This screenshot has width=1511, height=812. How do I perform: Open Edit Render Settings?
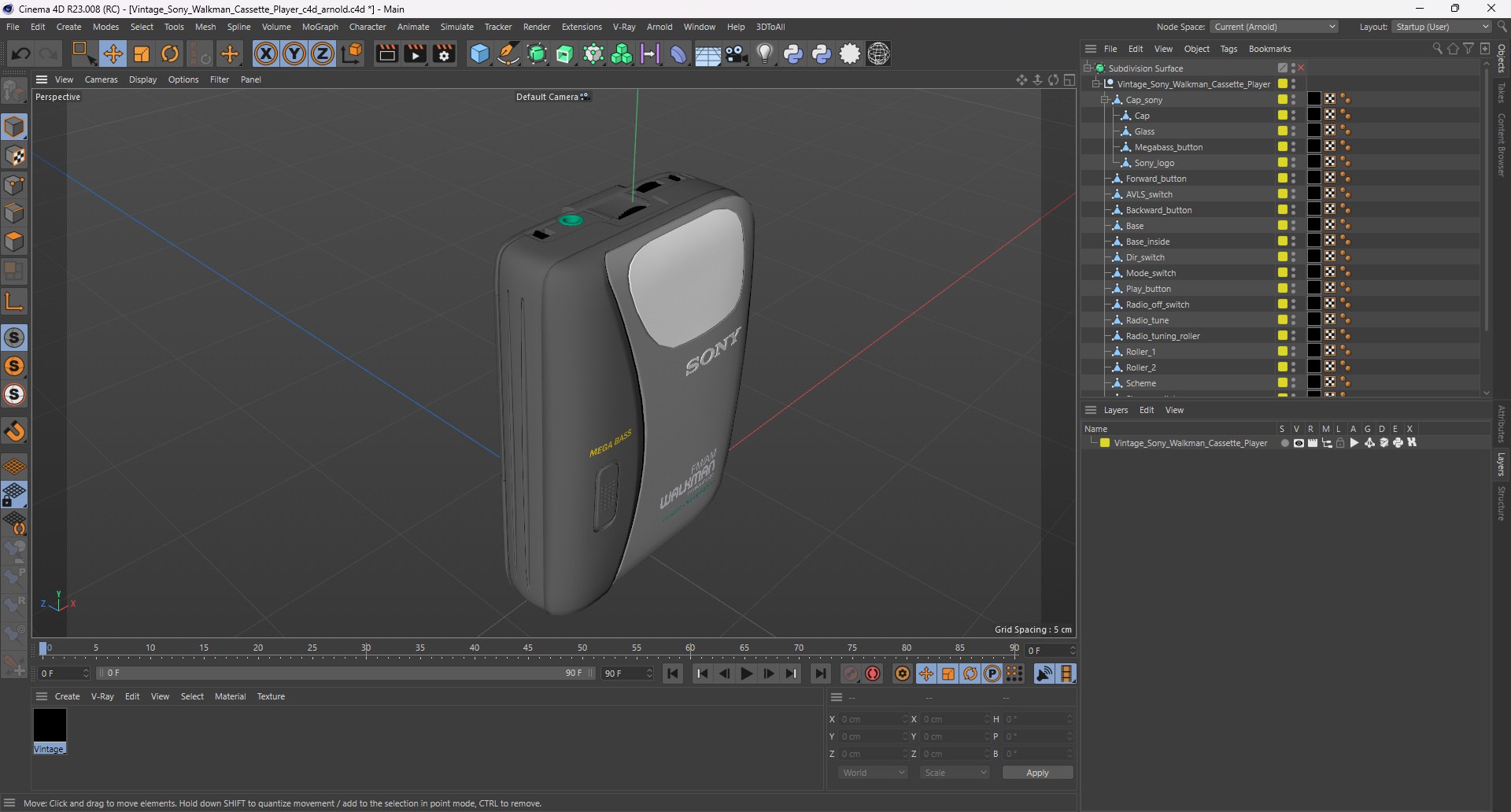tap(444, 54)
